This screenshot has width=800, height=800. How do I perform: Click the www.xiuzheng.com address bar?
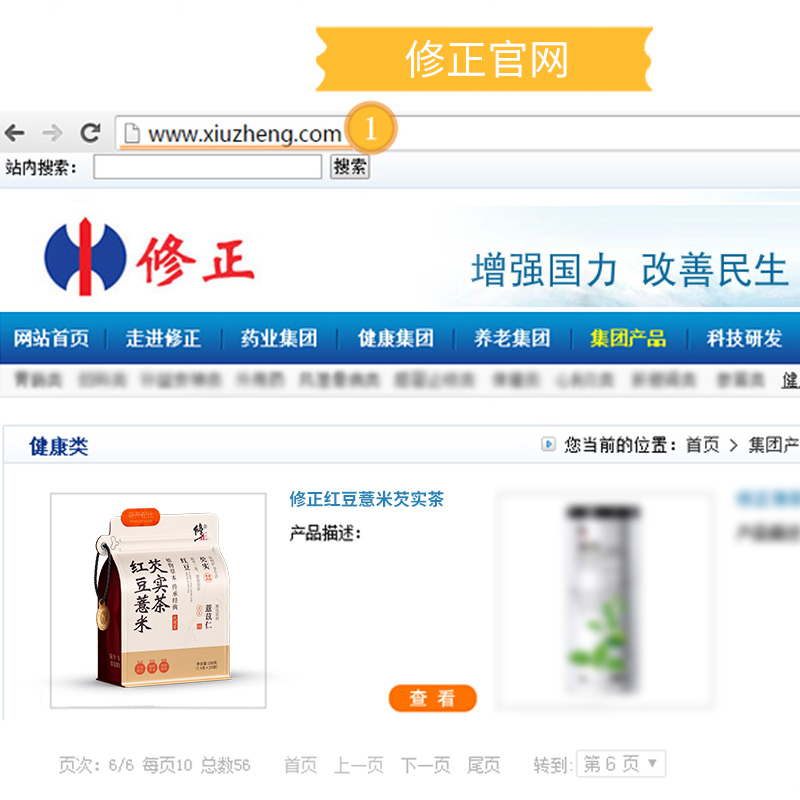[x=457, y=133]
